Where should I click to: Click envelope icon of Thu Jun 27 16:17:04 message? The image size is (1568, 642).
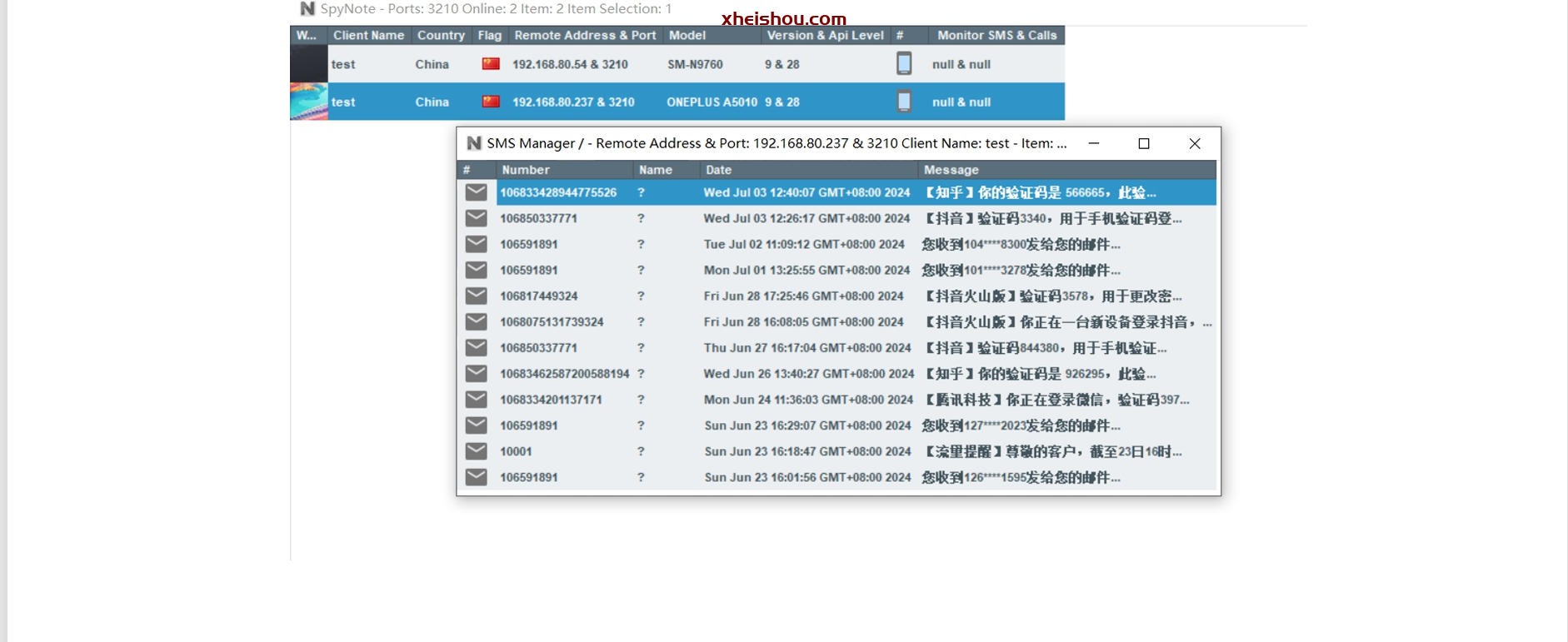click(476, 347)
